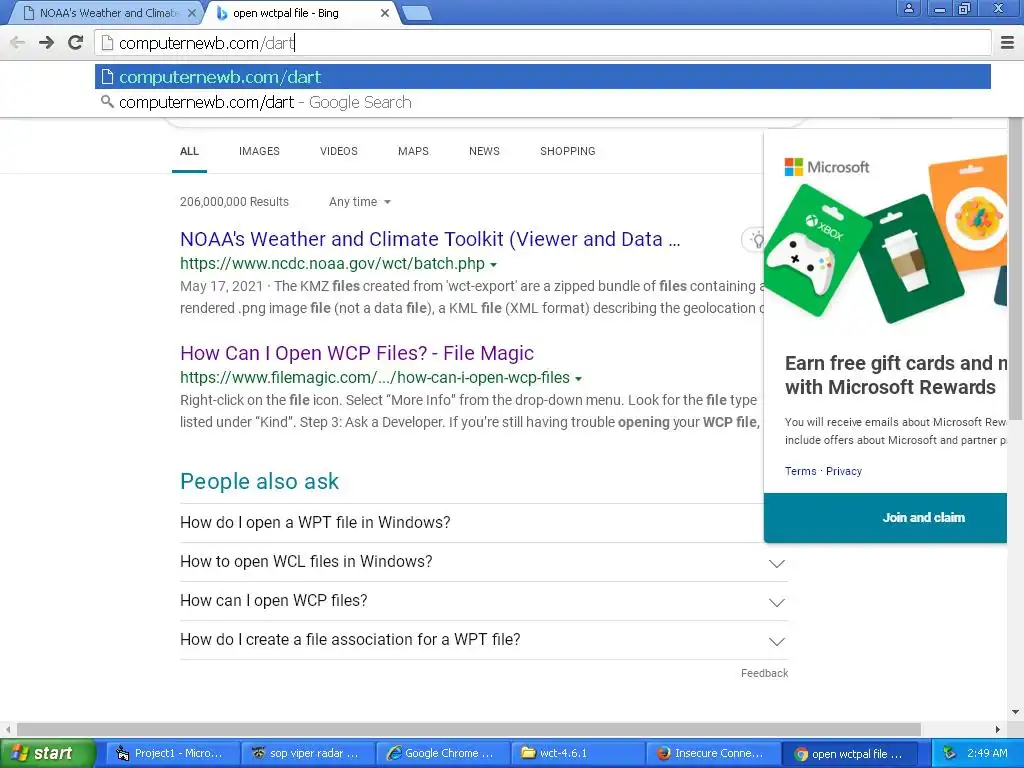
Task: Expand How to open WCL files question
Action: click(484, 562)
